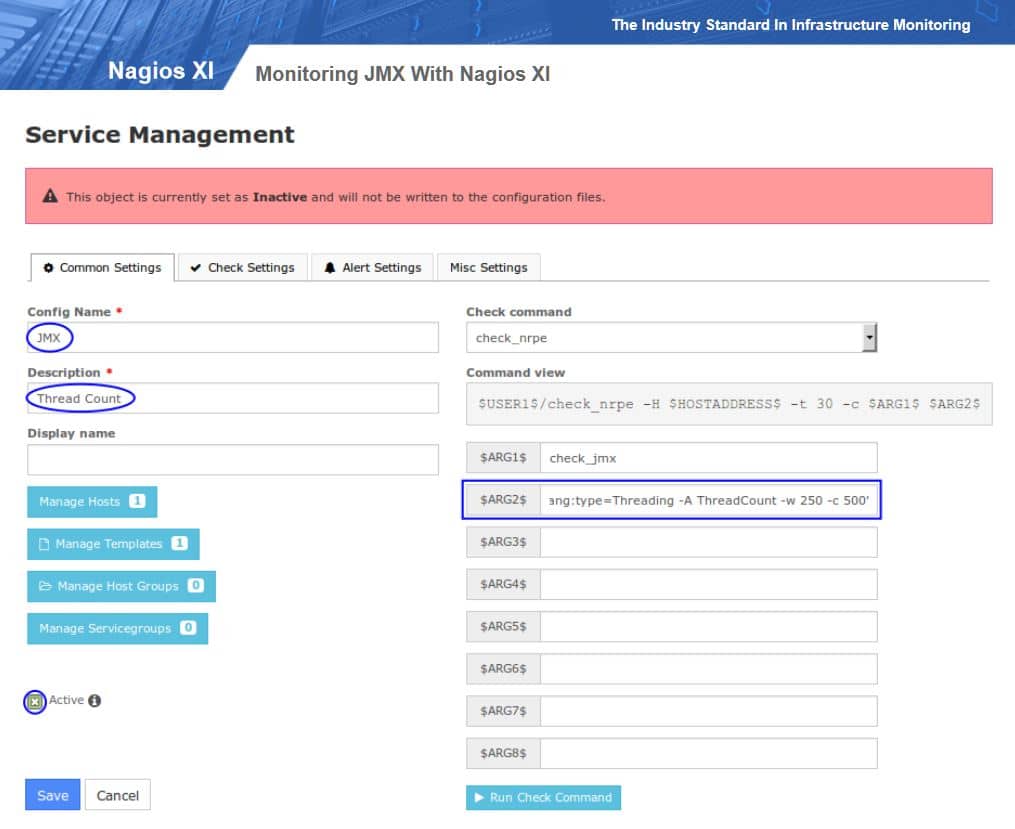The height and width of the screenshot is (829, 1015).
Task: Click the checkmark icon on Check Settings tab
Action: [195, 267]
